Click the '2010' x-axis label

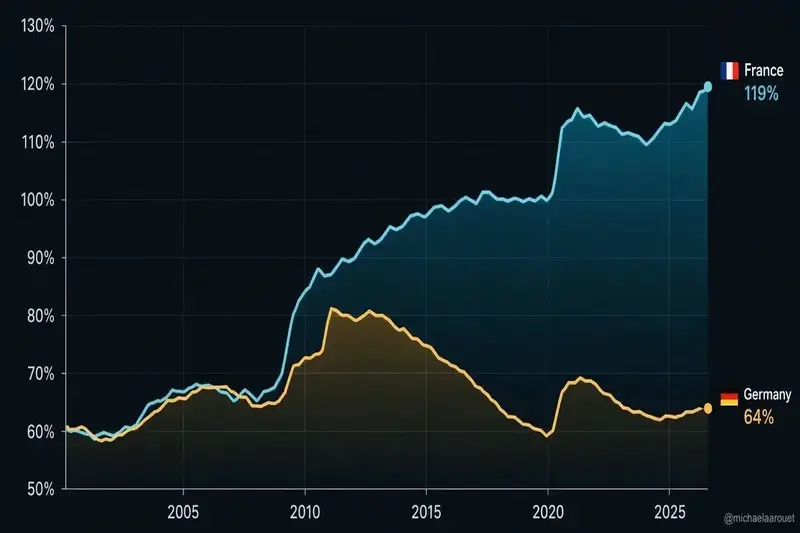click(305, 512)
